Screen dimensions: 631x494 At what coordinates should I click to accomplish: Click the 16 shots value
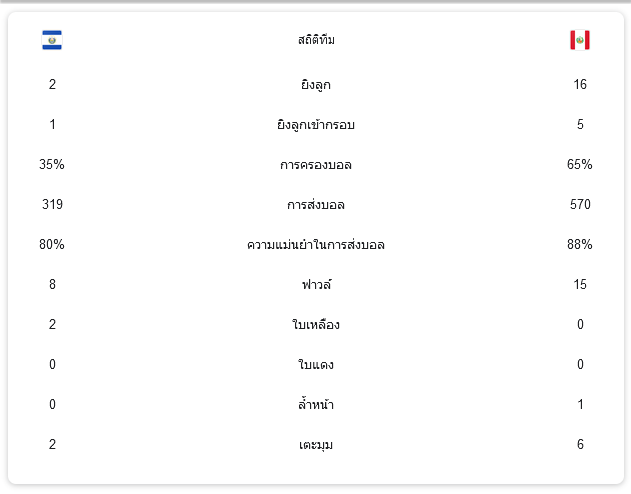point(580,84)
